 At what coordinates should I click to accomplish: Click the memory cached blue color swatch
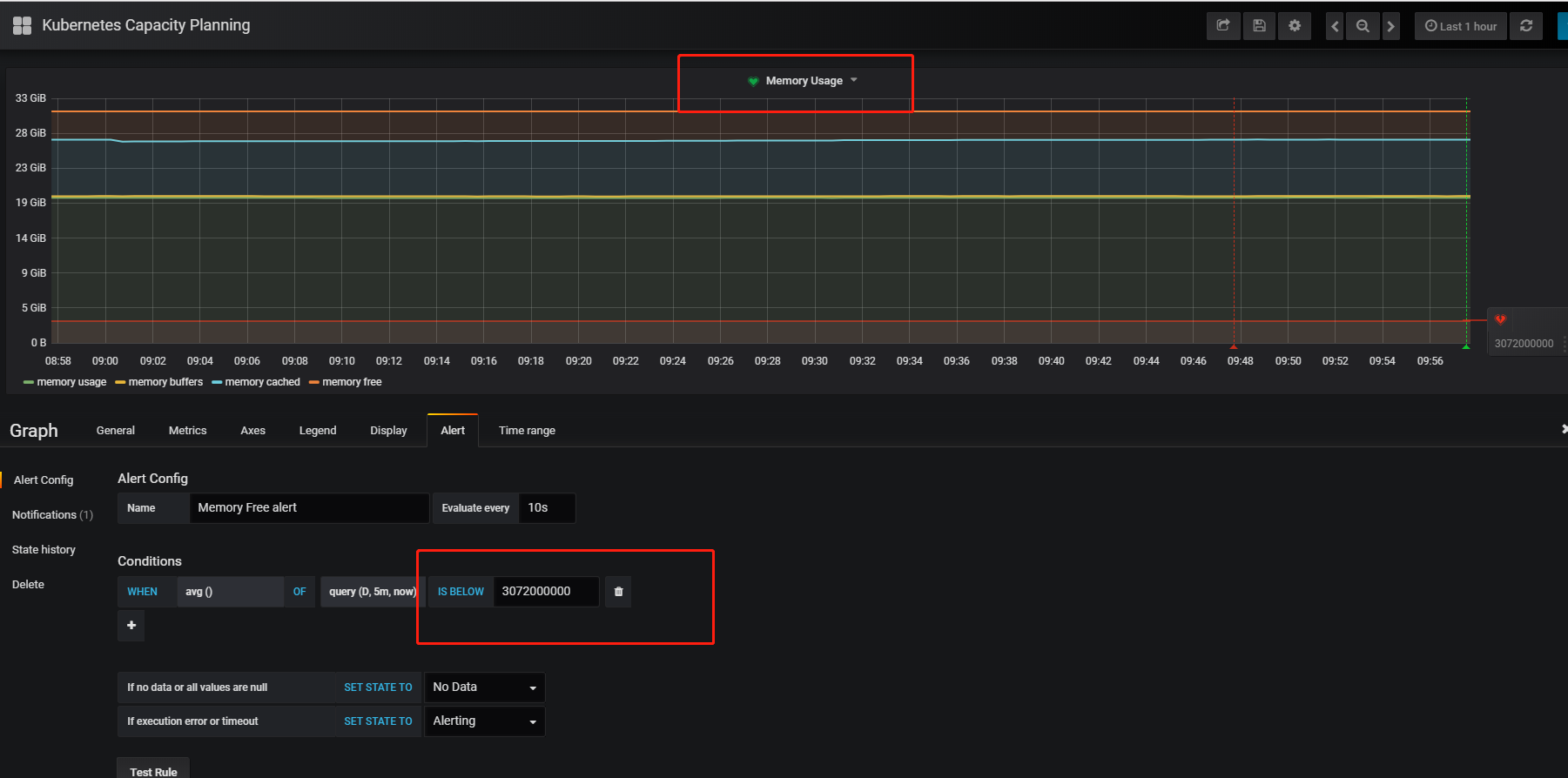217,382
